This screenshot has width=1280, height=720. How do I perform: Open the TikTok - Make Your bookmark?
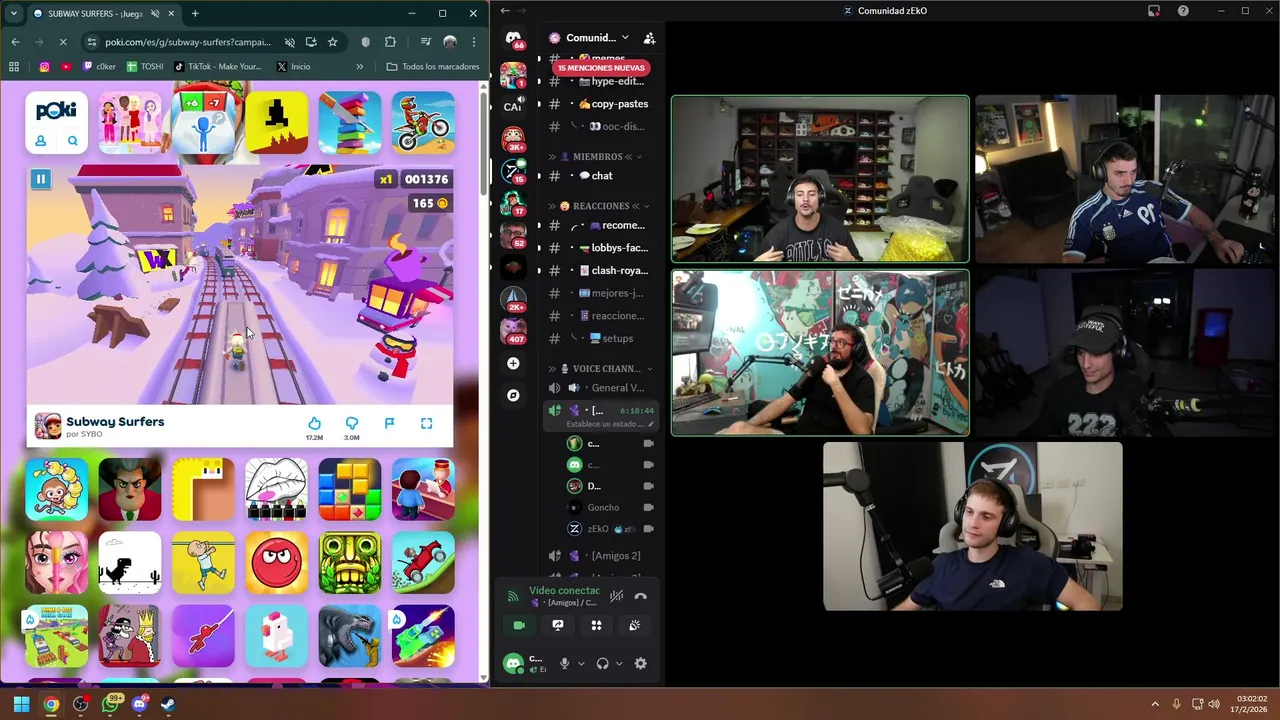(217, 67)
